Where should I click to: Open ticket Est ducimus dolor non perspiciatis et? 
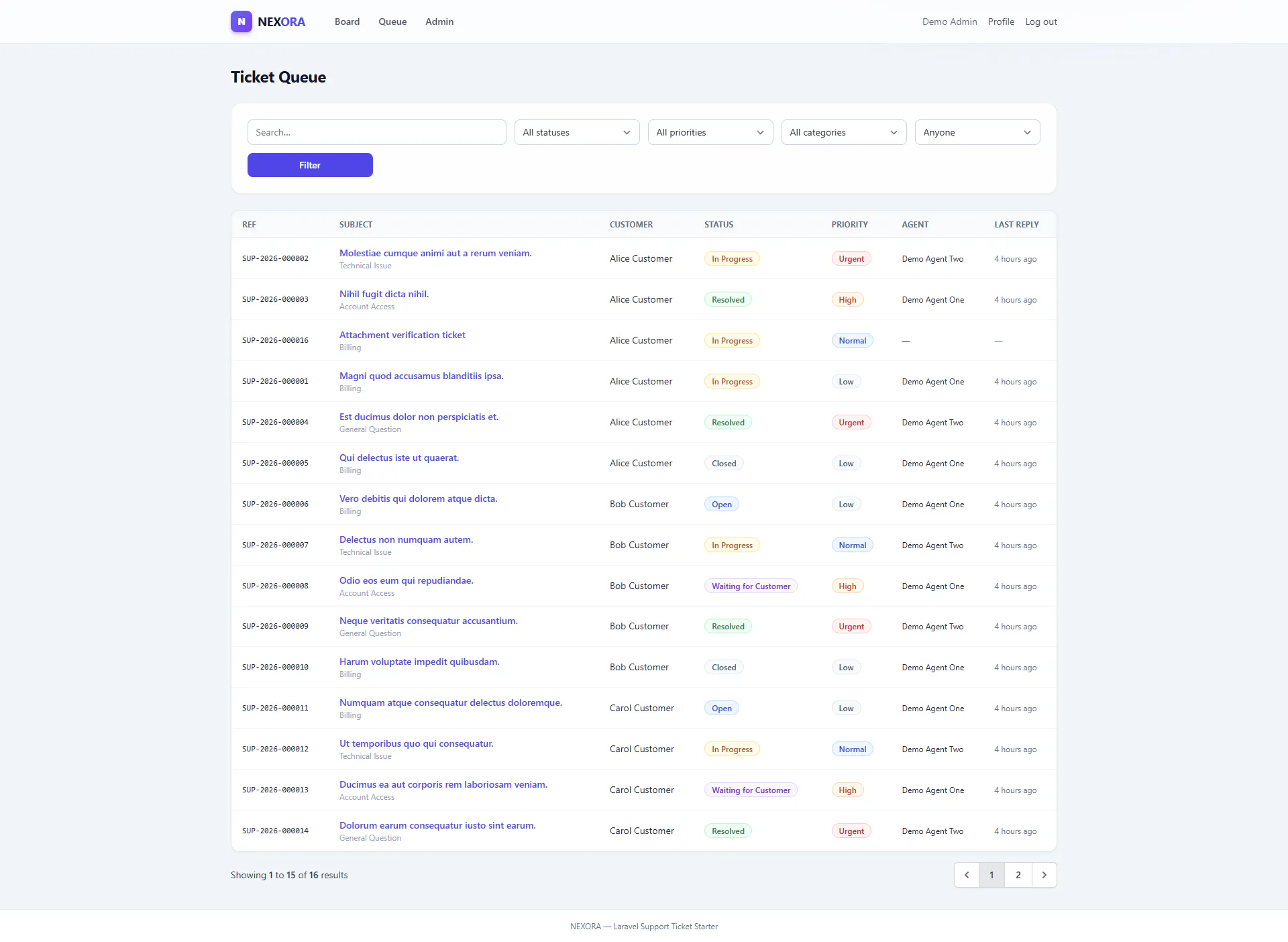click(x=419, y=417)
